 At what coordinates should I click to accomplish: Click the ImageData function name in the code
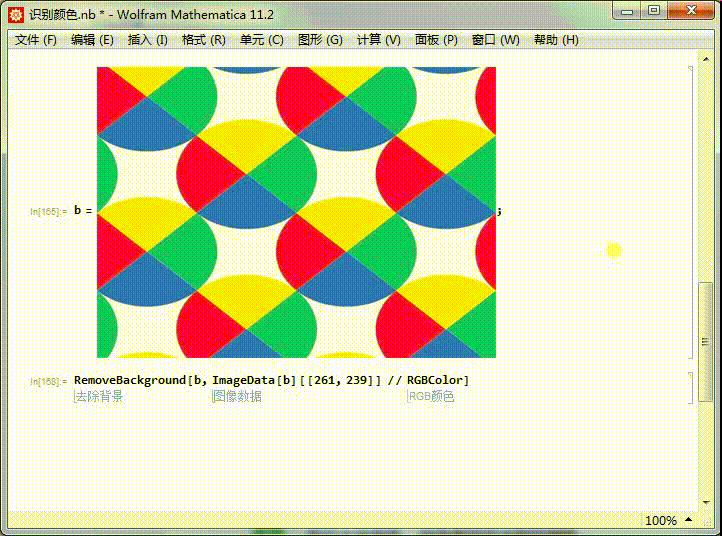243,380
